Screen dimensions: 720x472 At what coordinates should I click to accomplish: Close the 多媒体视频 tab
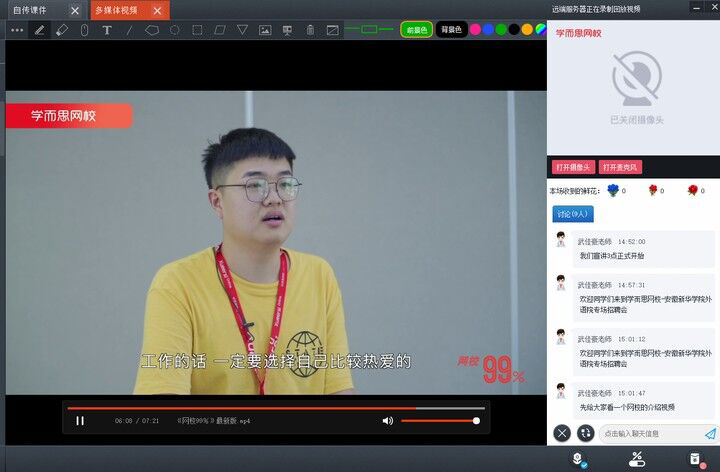coord(157,10)
